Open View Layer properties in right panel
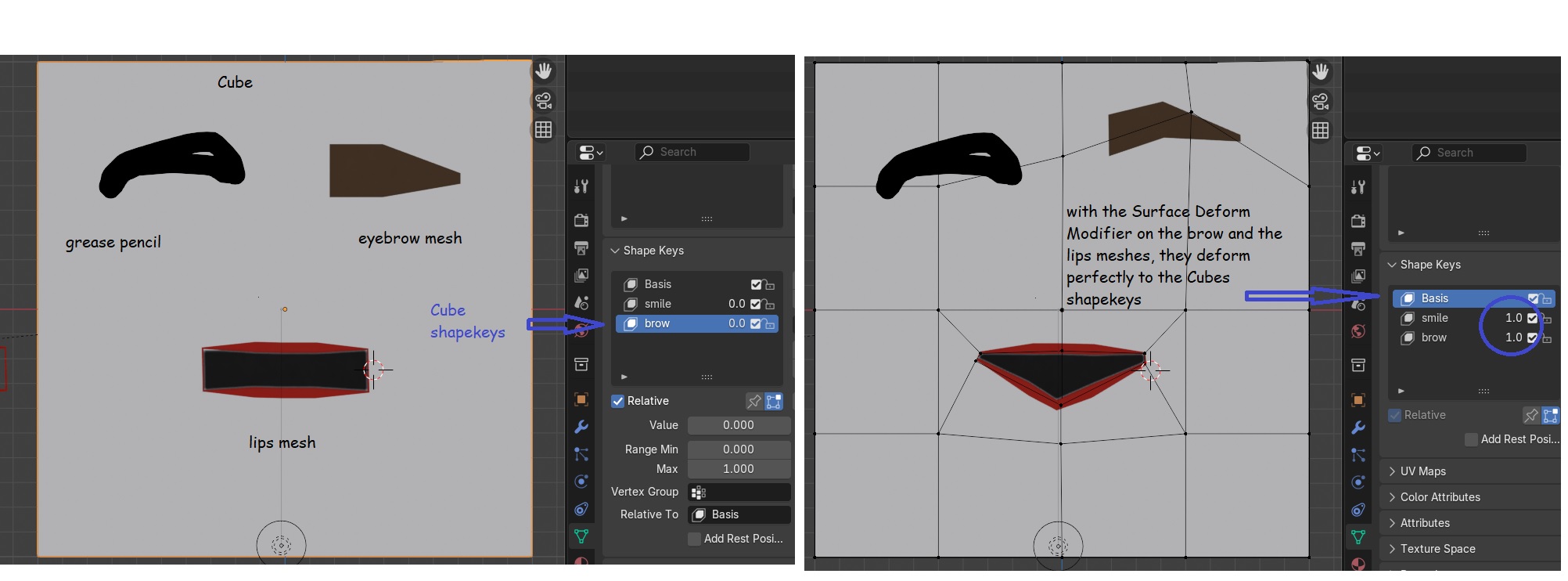The width and height of the screenshot is (1568, 581). tap(1358, 276)
